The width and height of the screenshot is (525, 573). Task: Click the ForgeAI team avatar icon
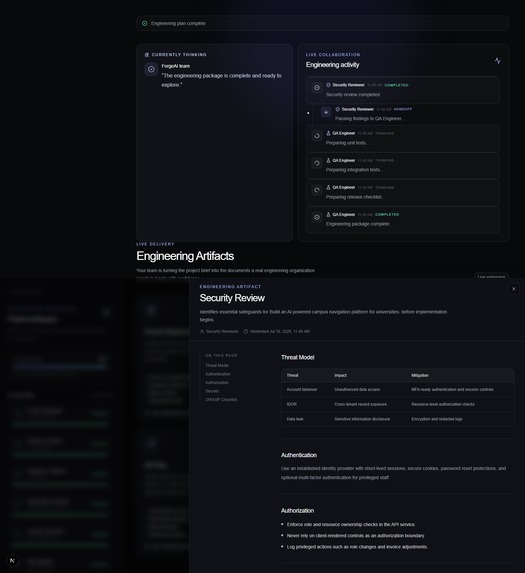tap(151, 69)
